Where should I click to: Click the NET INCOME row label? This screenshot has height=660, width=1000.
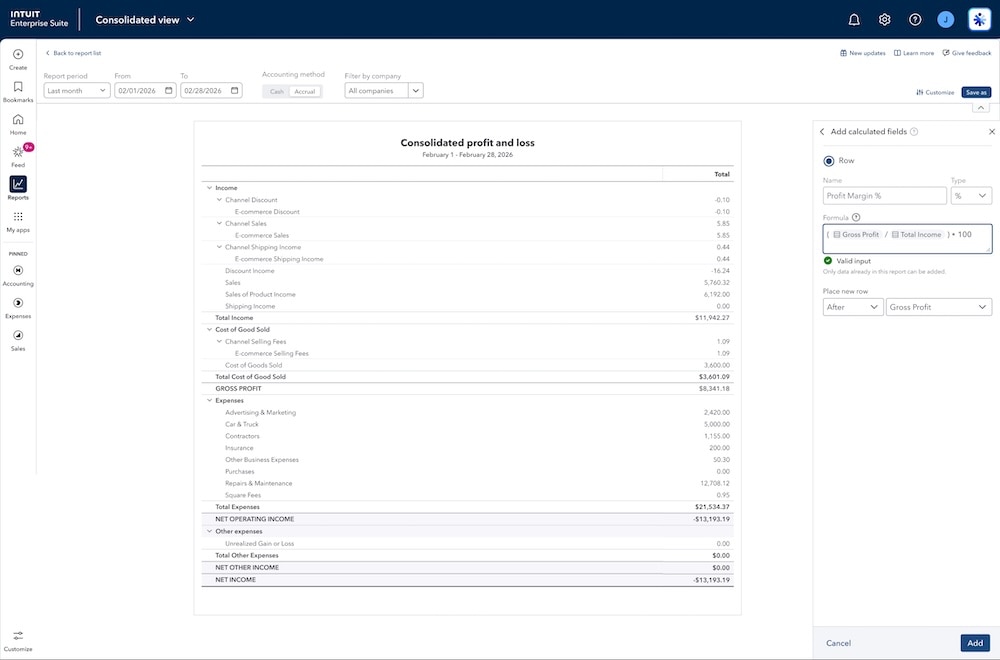tap(235, 580)
